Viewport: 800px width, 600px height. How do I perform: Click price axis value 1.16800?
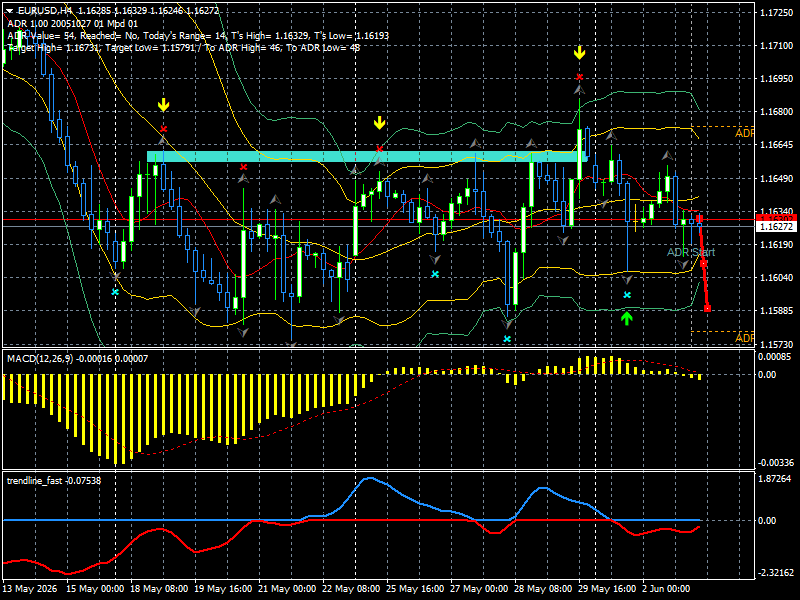(x=777, y=112)
